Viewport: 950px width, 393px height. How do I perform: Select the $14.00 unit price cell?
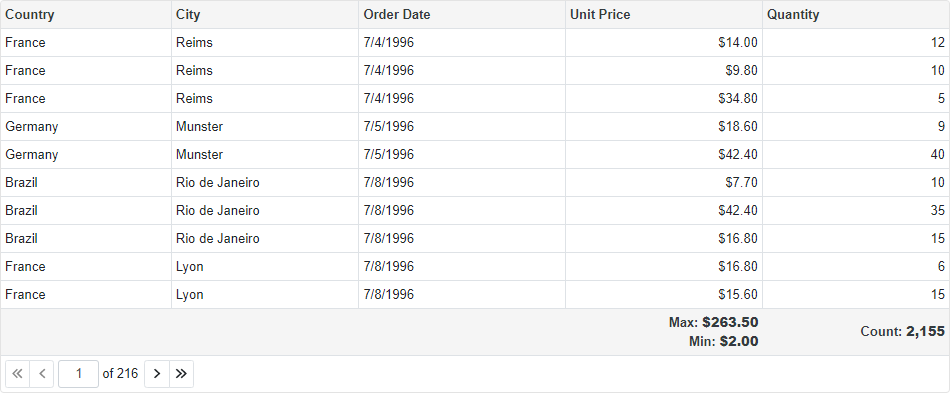point(663,42)
